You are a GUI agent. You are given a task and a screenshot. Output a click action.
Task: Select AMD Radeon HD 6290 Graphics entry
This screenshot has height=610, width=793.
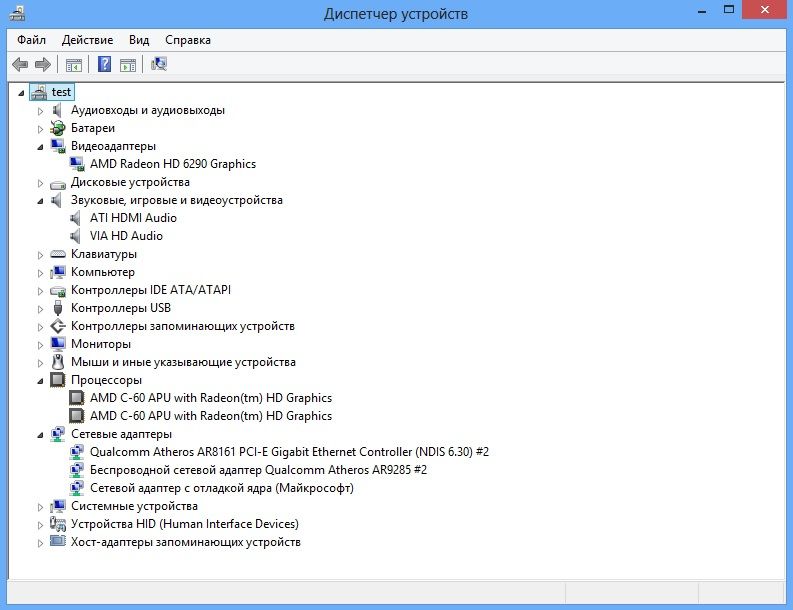pos(173,164)
